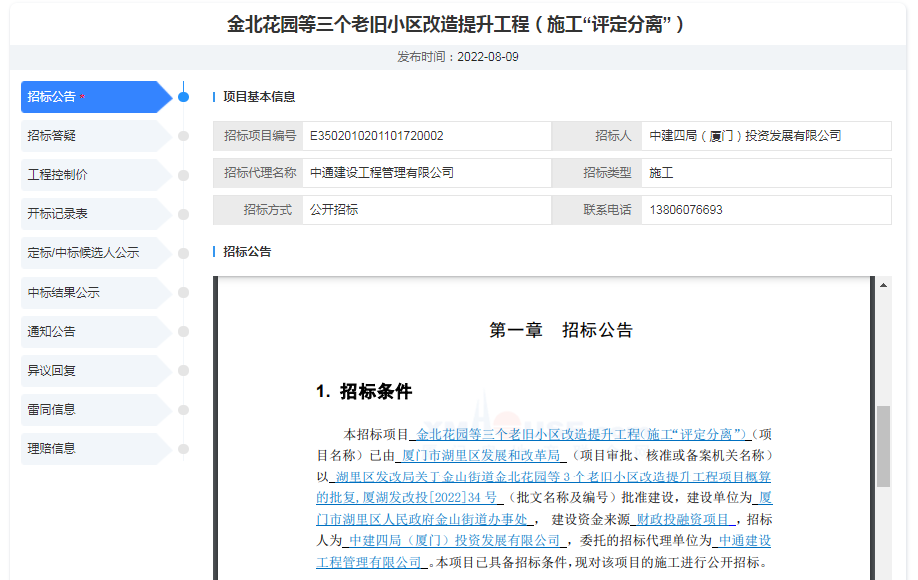
Task: Click the document scrollbar up arrow
Action: click(x=883, y=286)
